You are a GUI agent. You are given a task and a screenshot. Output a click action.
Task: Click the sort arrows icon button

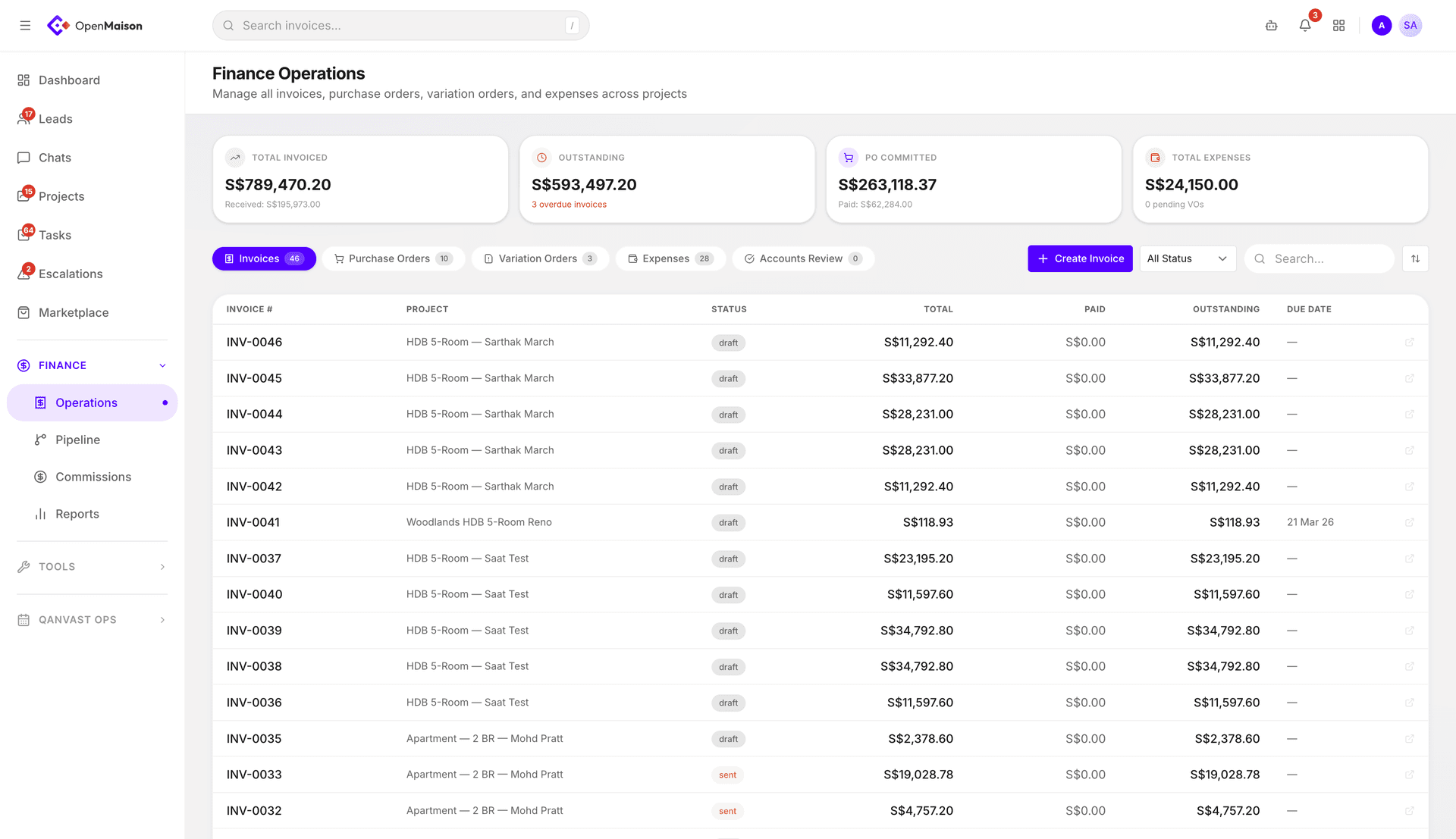1415,258
